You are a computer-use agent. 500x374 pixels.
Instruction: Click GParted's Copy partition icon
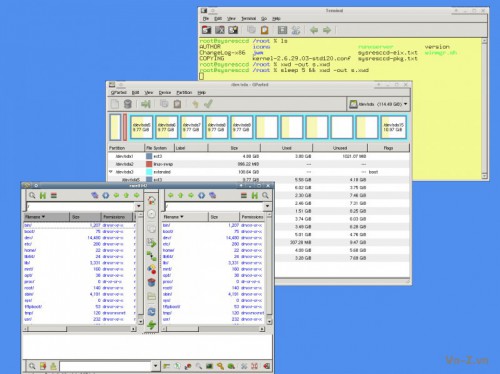(164, 104)
